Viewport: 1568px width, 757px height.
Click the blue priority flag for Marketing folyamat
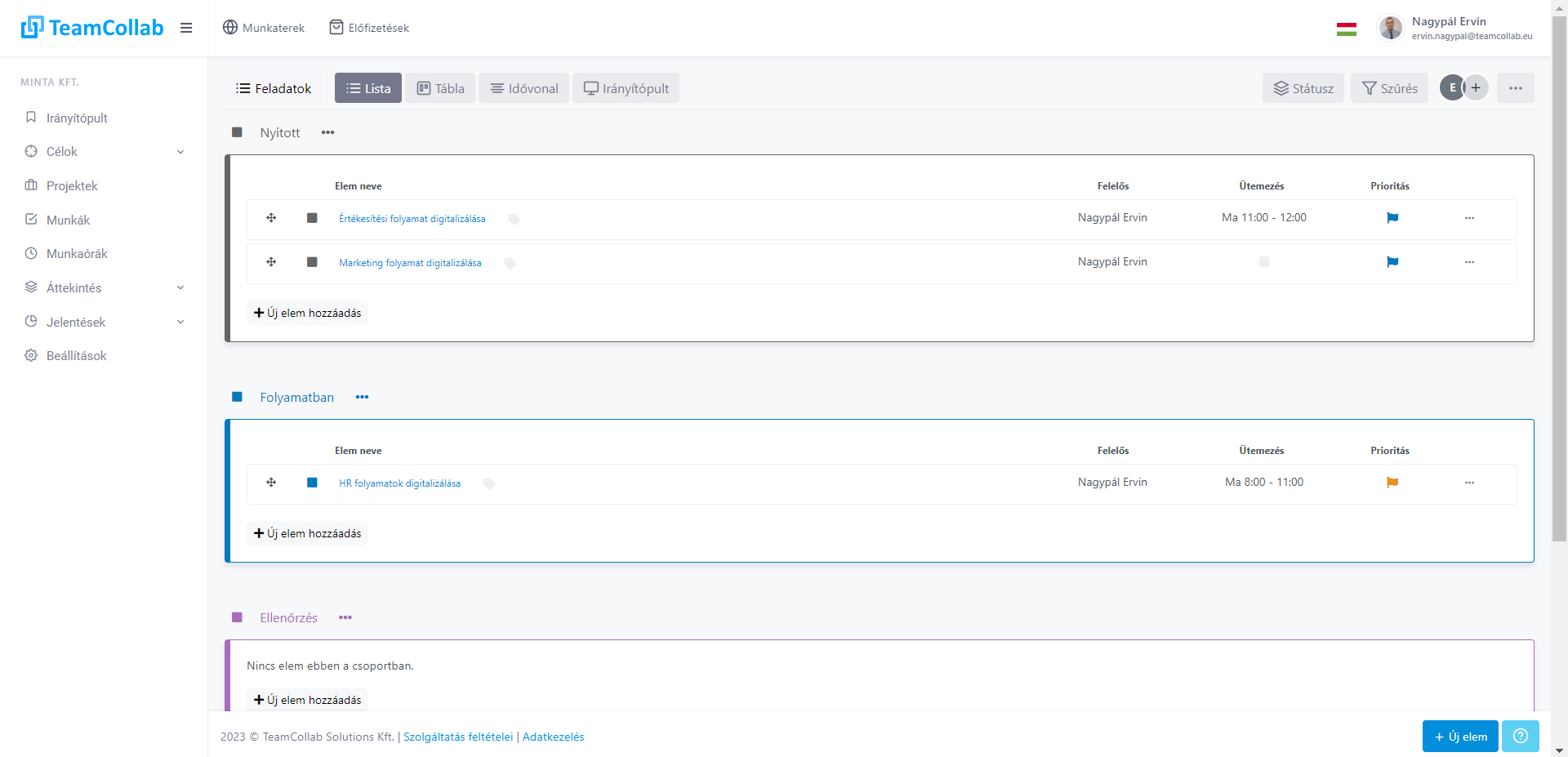click(1392, 262)
